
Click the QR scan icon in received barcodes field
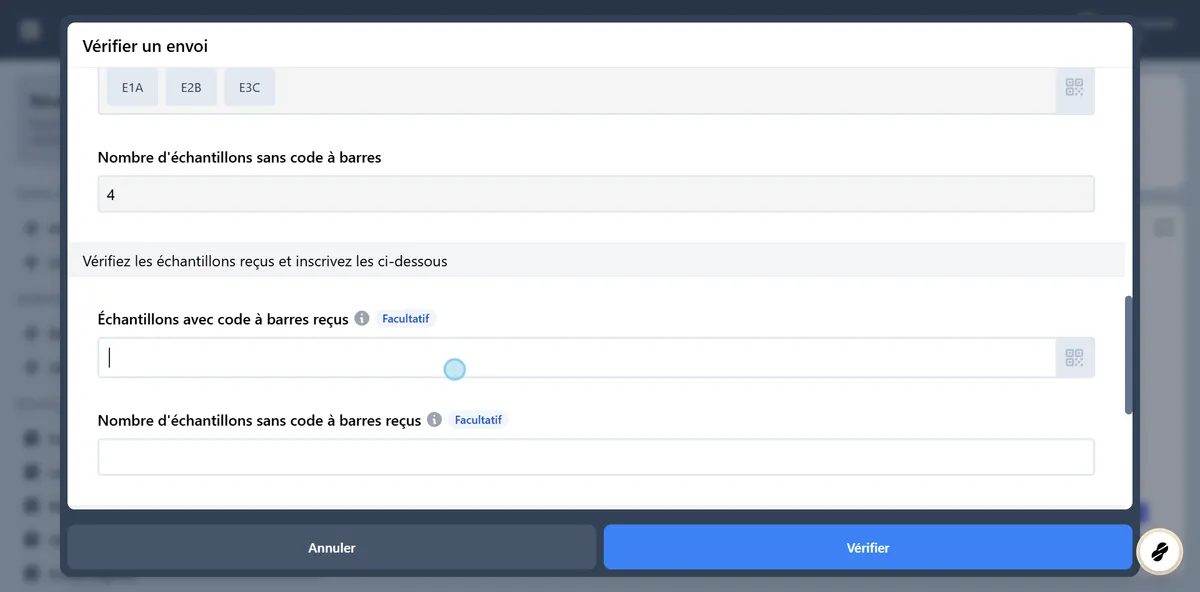click(x=1074, y=358)
